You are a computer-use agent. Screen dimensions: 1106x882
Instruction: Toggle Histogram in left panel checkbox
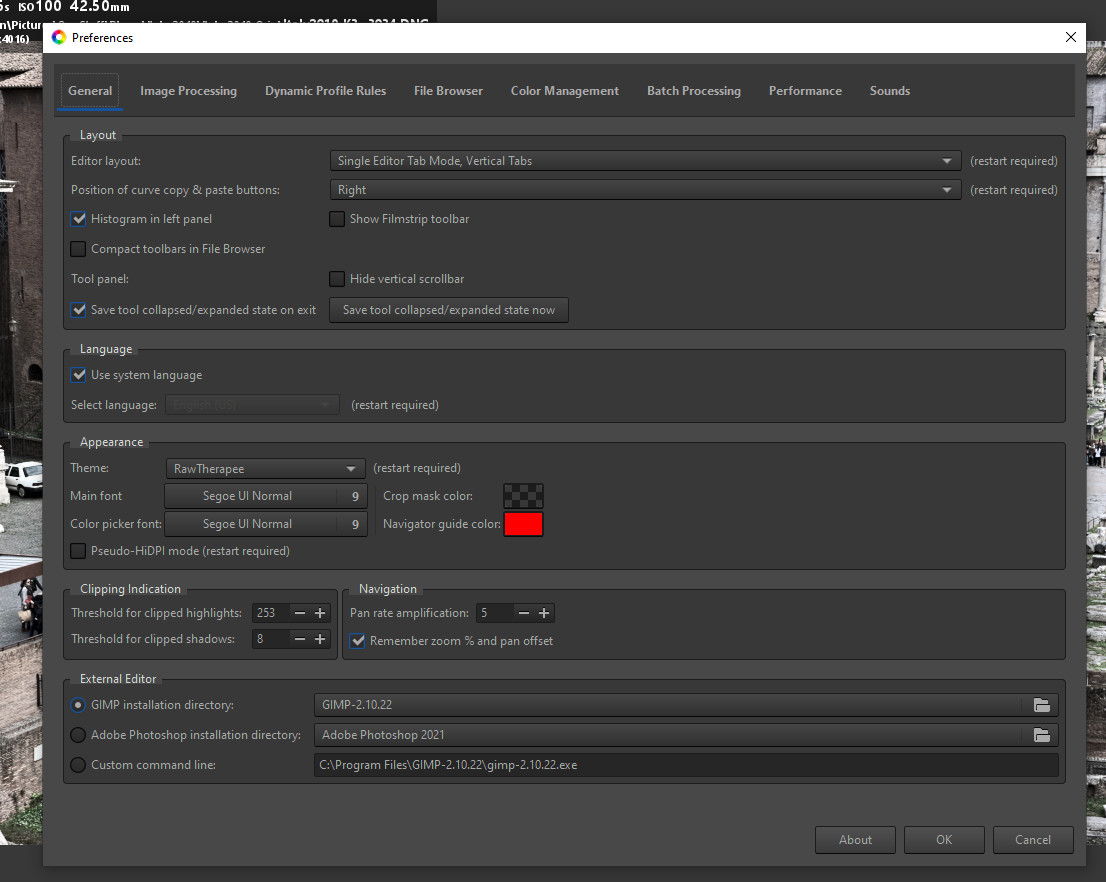coord(78,219)
